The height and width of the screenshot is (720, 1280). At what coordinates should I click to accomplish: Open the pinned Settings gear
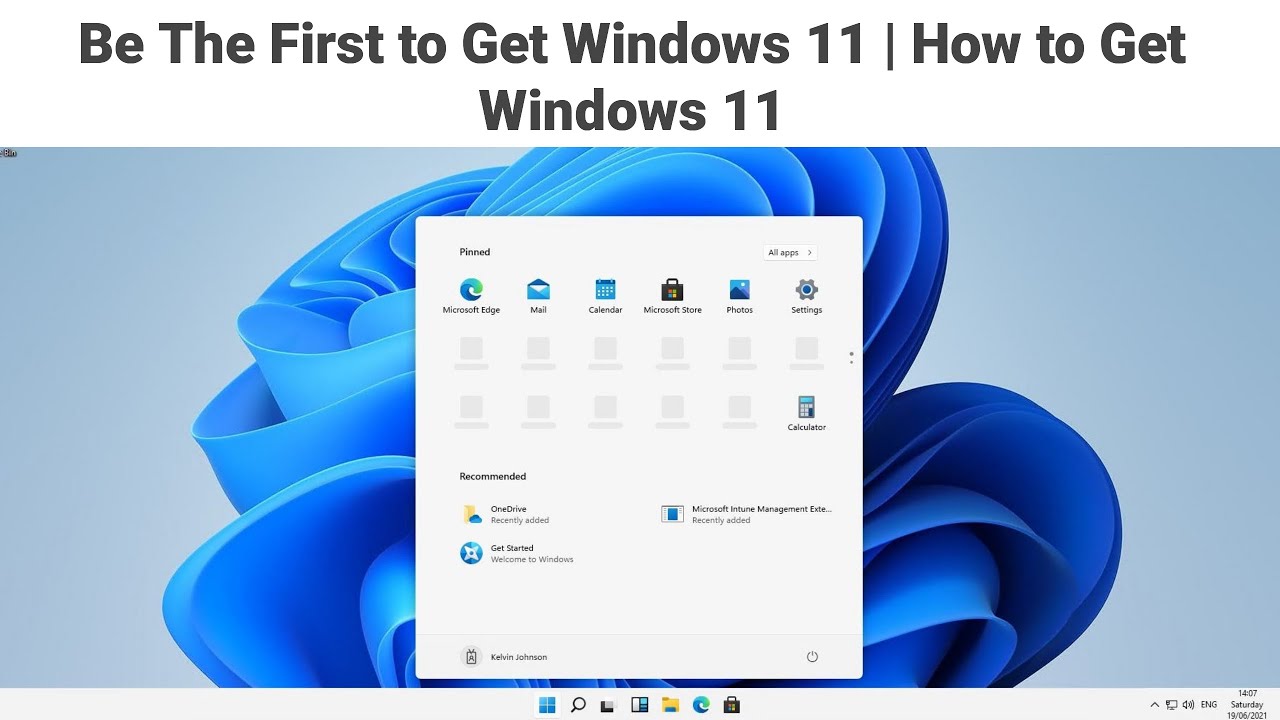tap(806, 296)
